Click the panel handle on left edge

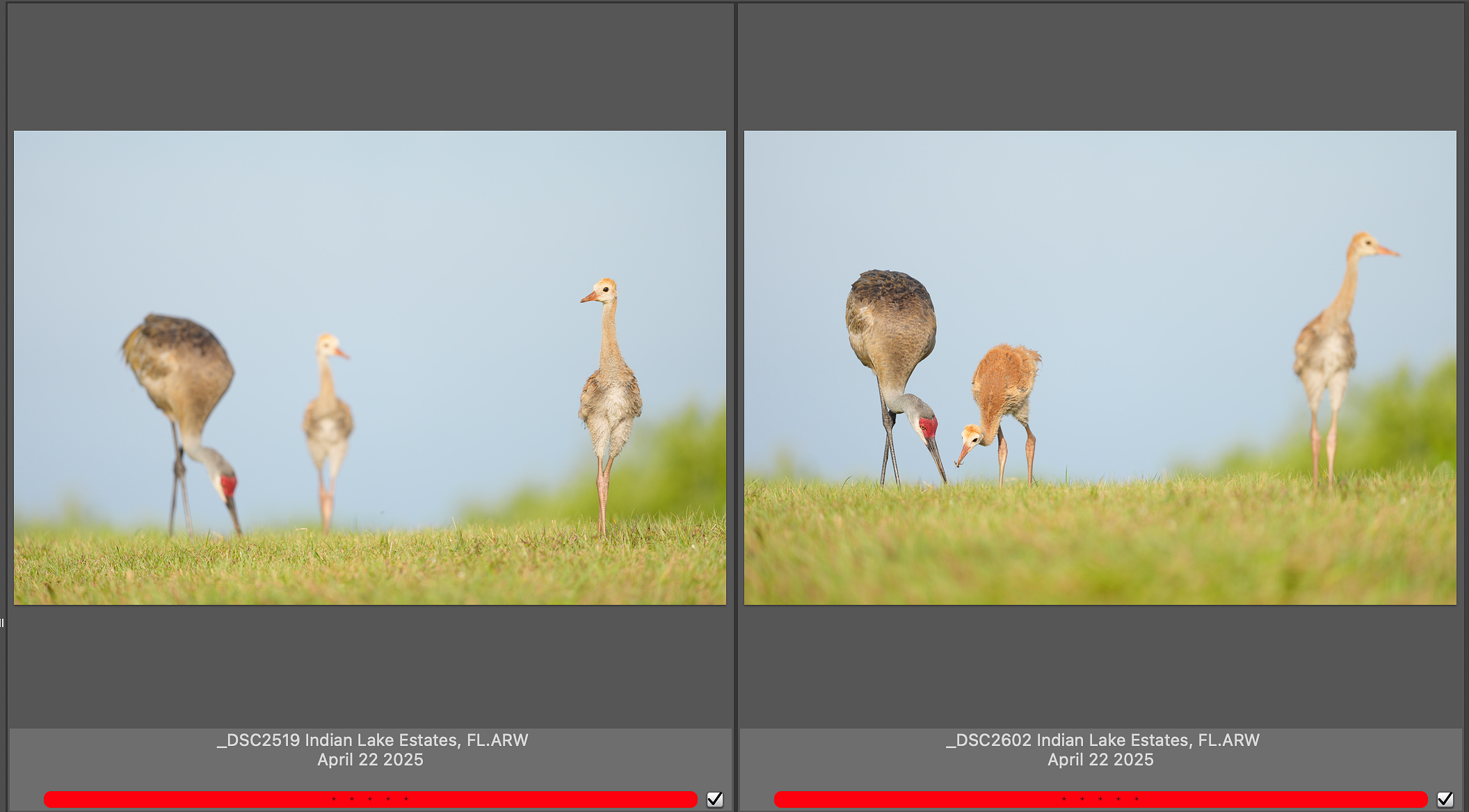pyautogui.click(x=2, y=623)
